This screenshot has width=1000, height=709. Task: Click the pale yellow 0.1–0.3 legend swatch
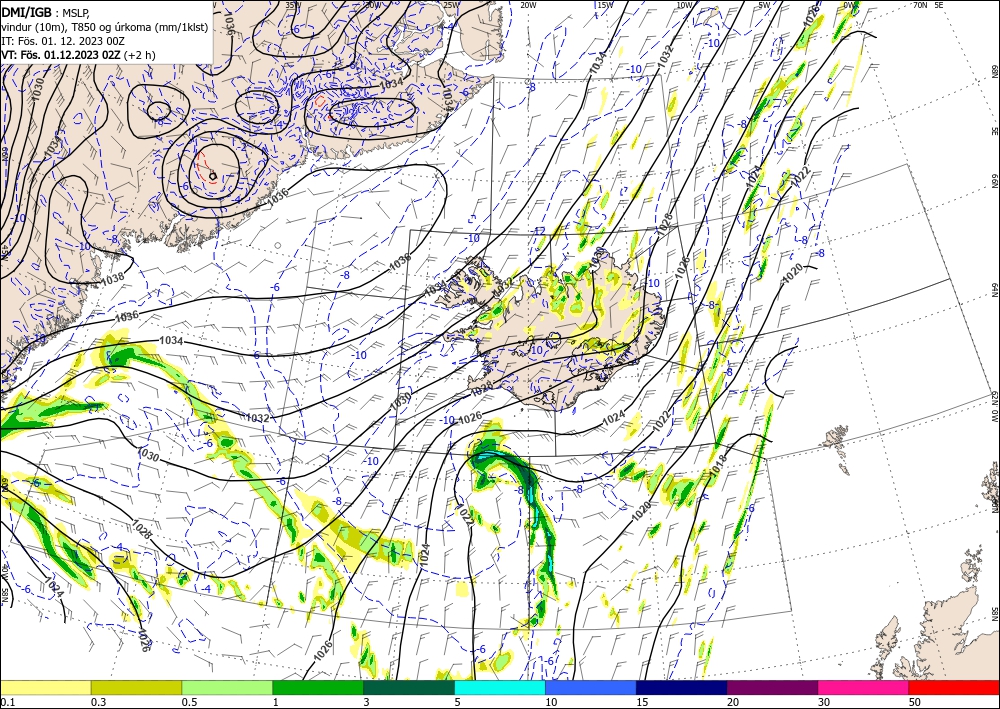point(45,687)
